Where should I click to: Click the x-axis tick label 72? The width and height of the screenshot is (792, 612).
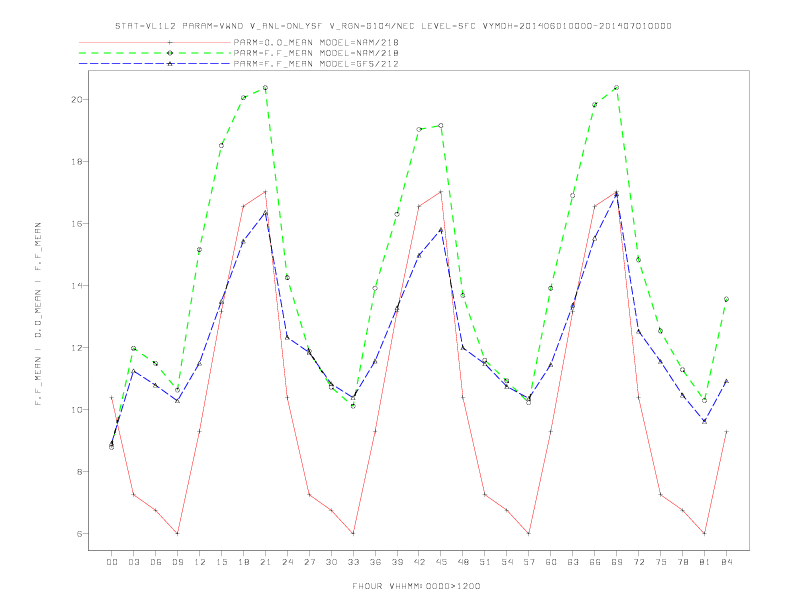tap(638, 562)
